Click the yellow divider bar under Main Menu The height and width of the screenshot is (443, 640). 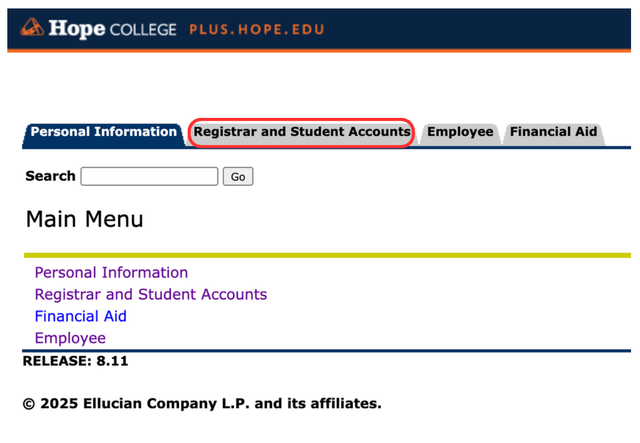coord(327,255)
